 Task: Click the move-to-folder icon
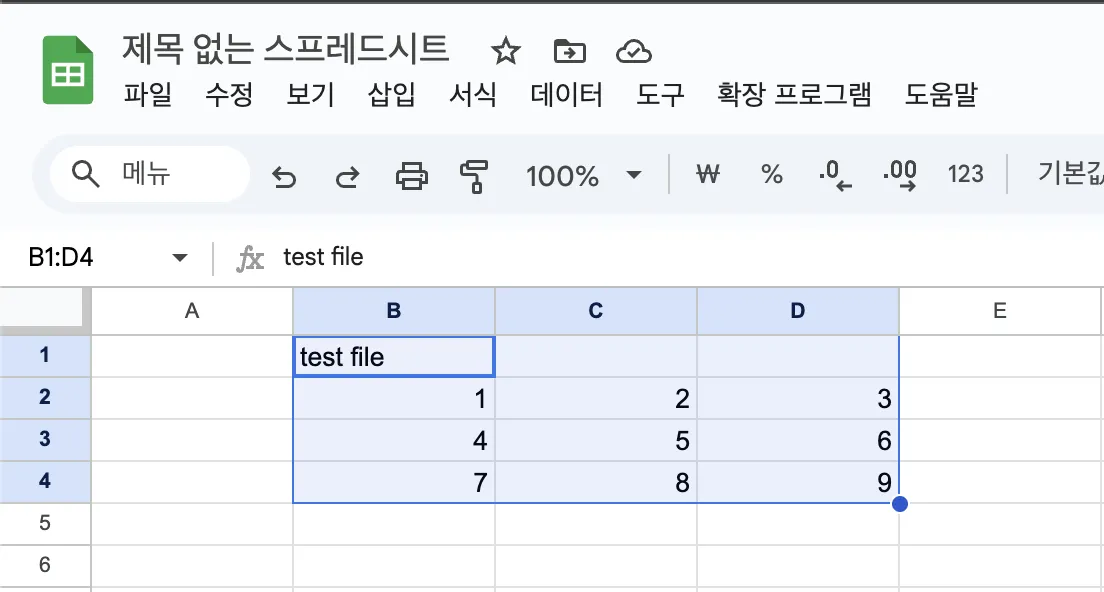(569, 50)
